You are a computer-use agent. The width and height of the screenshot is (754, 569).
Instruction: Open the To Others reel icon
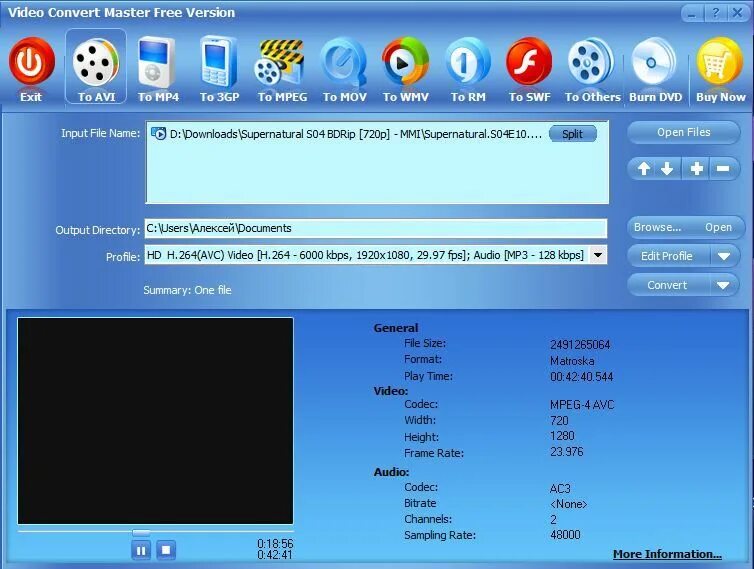[x=591, y=63]
